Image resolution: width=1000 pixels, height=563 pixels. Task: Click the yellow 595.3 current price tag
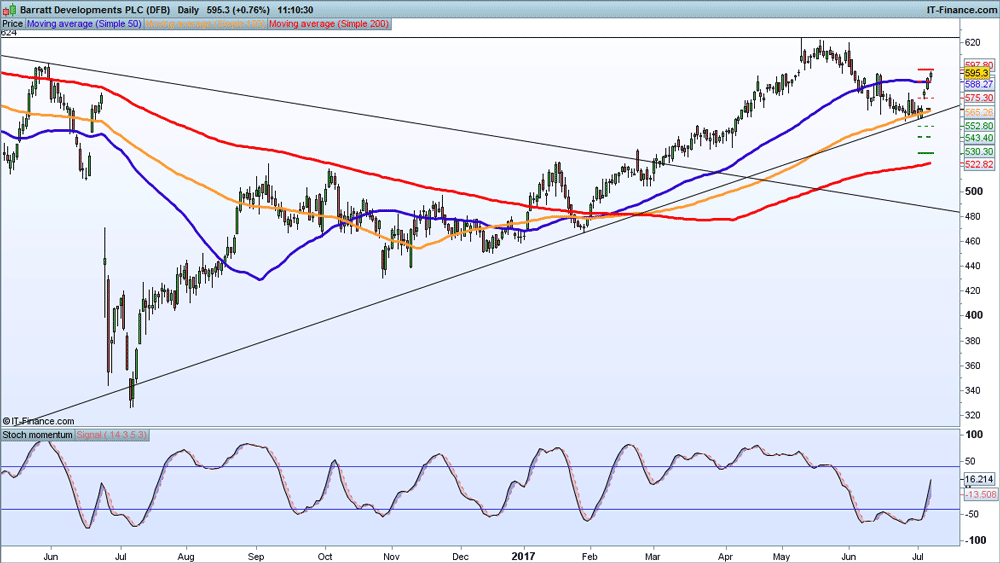pos(976,73)
